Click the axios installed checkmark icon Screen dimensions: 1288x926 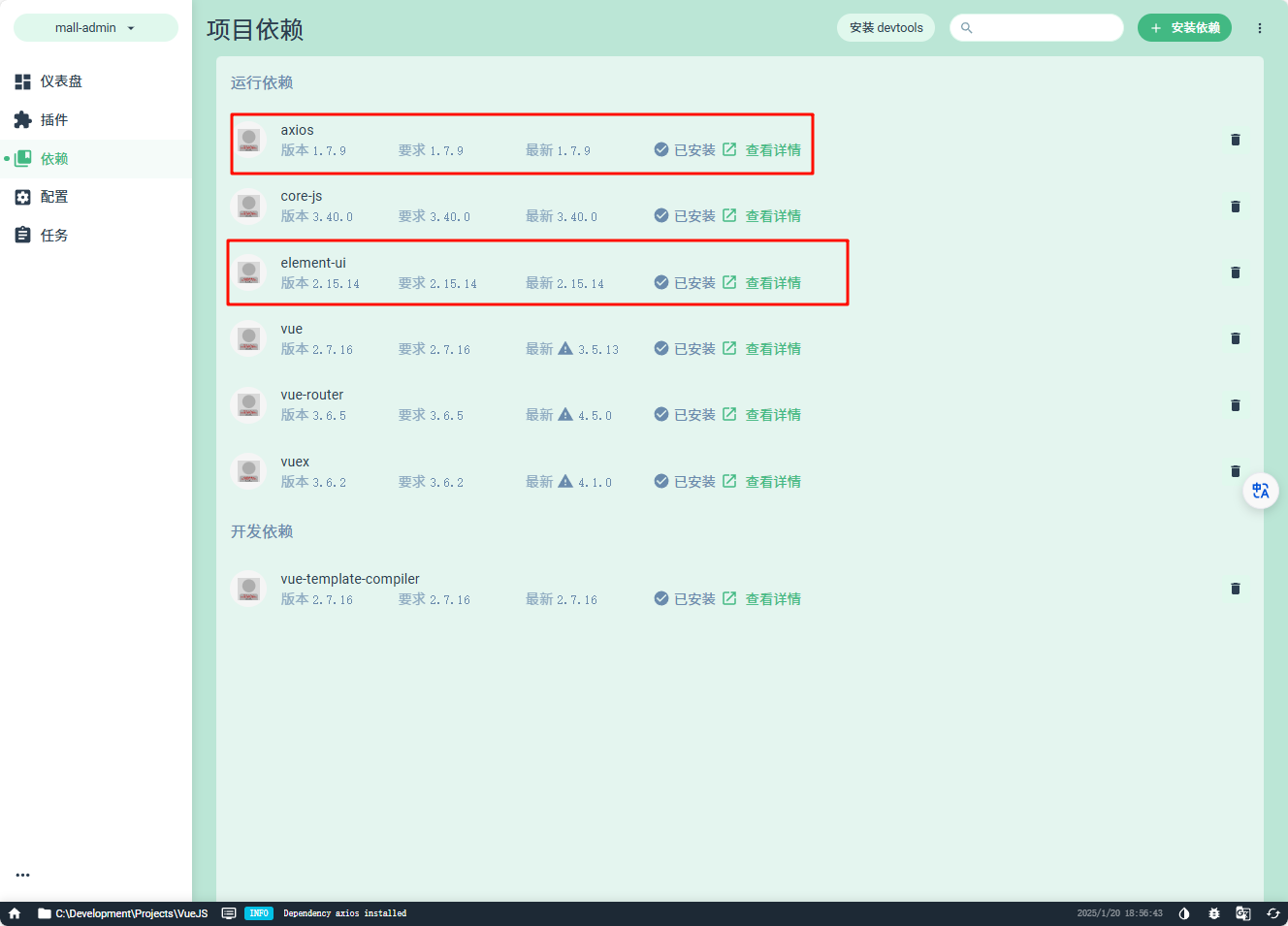(661, 149)
